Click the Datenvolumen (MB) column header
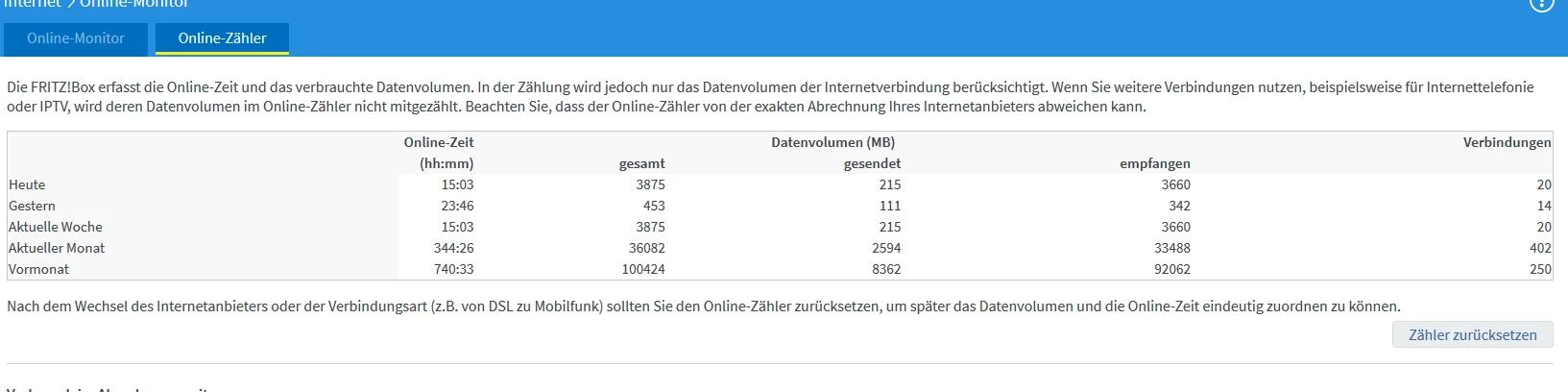Image resolution: width=1568 pixels, height=392 pixels. tap(832, 142)
